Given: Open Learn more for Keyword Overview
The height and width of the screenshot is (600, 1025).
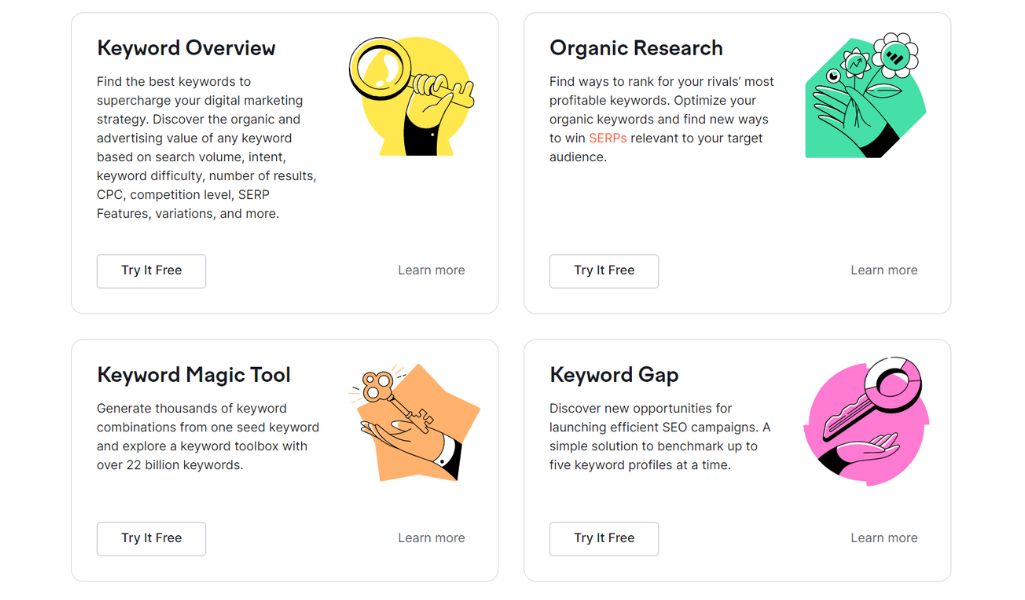Looking at the screenshot, I should [431, 270].
